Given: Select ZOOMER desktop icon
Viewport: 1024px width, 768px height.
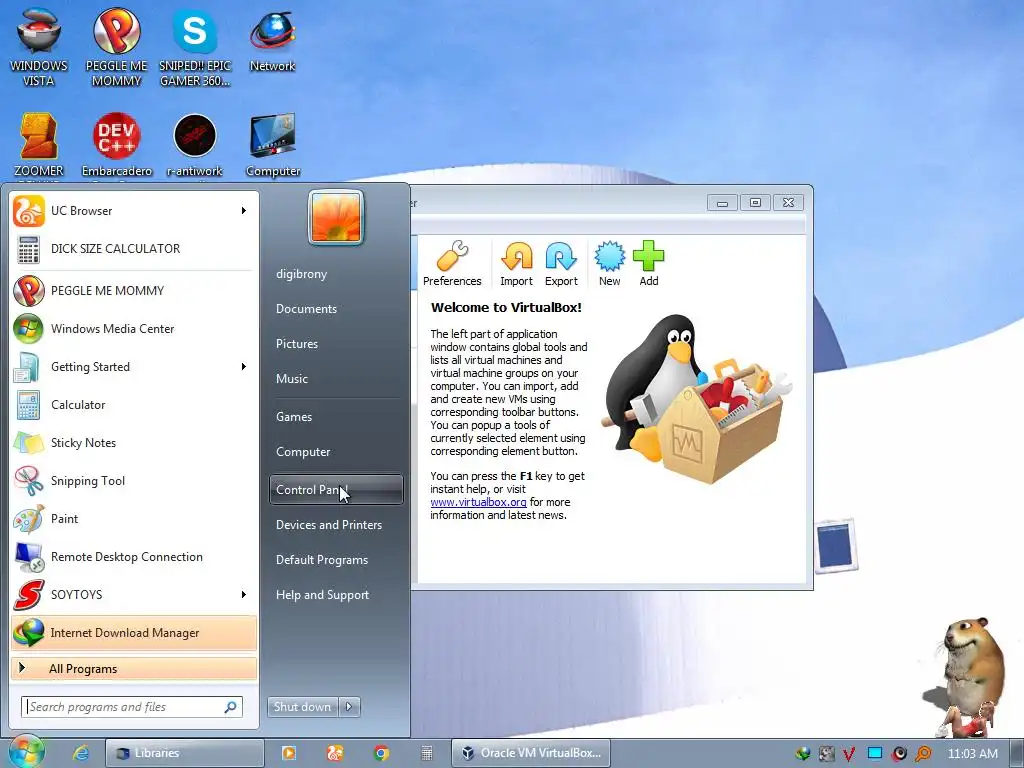Looking at the screenshot, I should pos(39,145).
